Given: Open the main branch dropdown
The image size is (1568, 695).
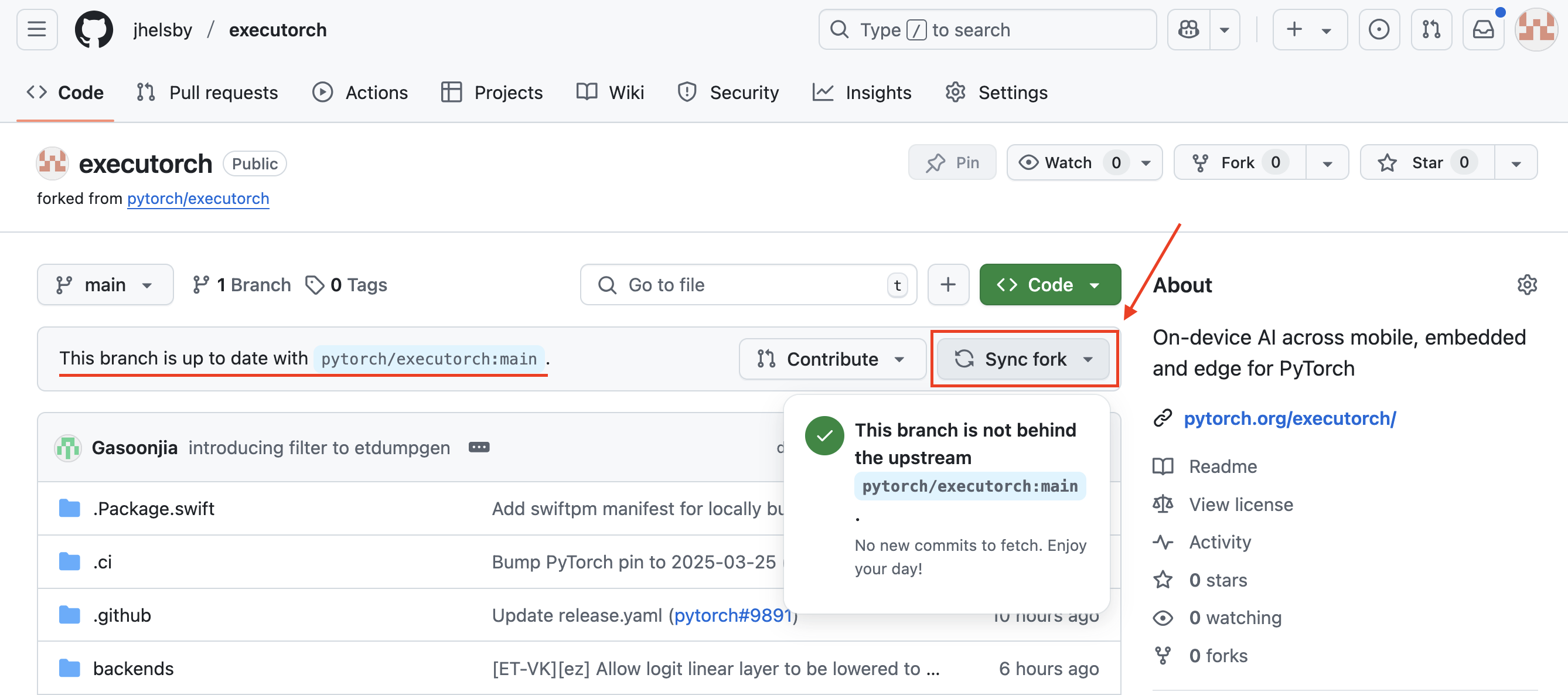Looking at the screenshot, I should (x=105, y=284).
